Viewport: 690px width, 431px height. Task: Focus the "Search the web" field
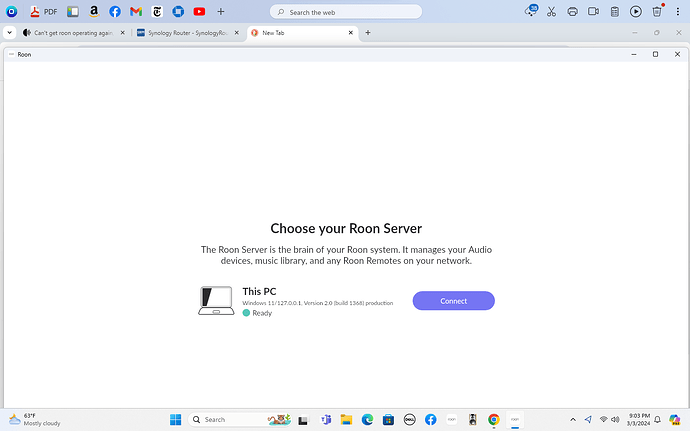tap(346, 12)
